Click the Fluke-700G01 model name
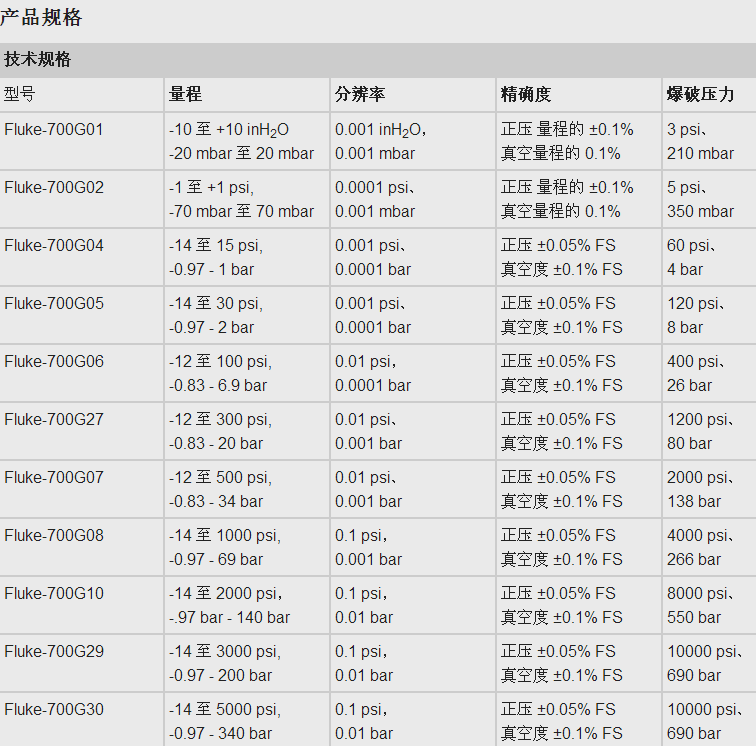This screenshot has height=746, width=756. pos(54,129)
